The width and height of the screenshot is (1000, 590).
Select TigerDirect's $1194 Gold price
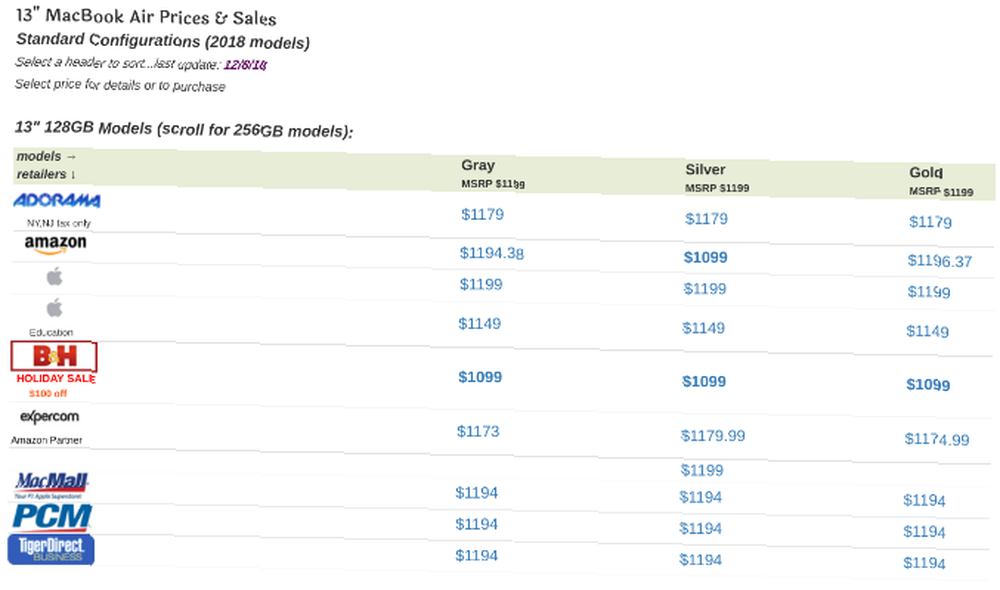click(x=925, y=563)
